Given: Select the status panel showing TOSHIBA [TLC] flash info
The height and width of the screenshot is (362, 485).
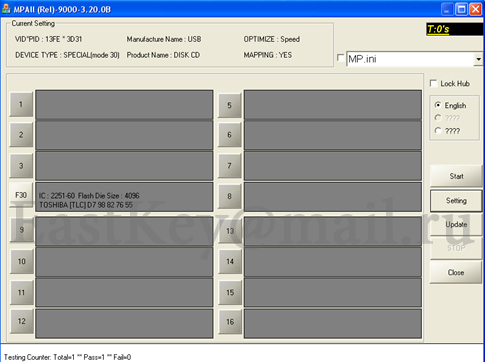Looking at the screenshot, I should [124, 197].
